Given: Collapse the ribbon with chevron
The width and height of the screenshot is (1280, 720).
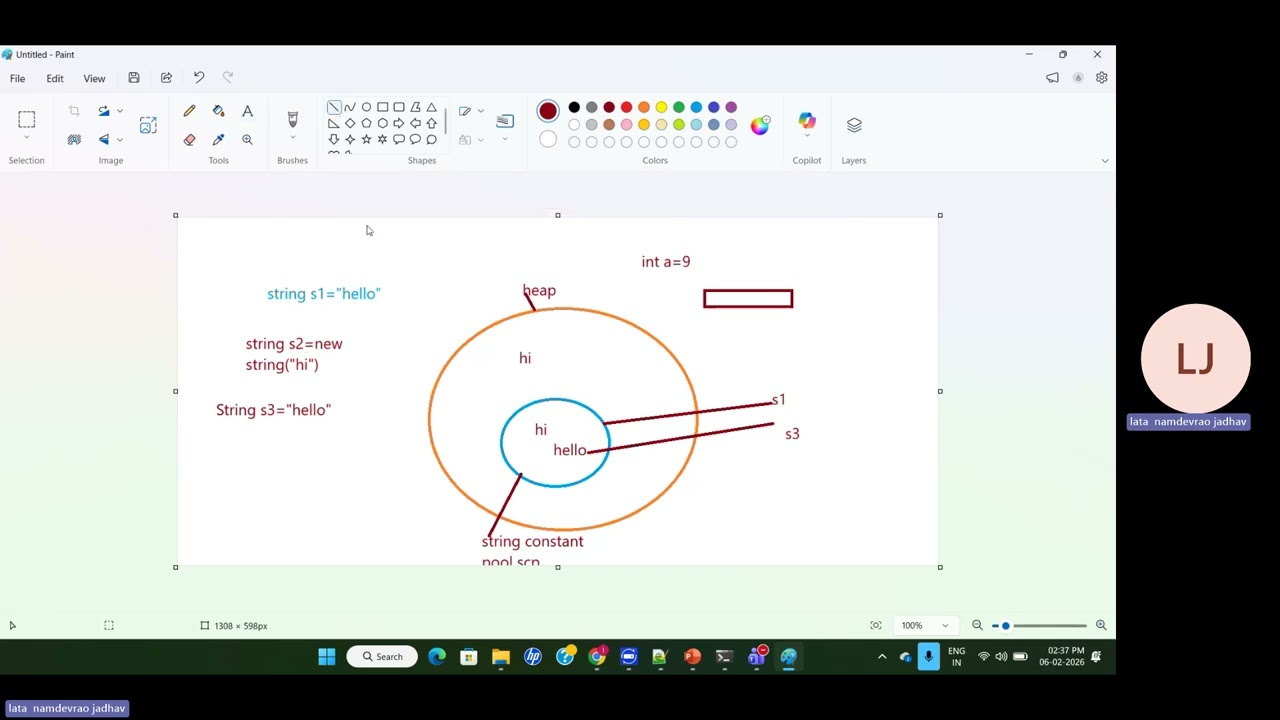Looking at the screenshot, I should pos(1104,160).
